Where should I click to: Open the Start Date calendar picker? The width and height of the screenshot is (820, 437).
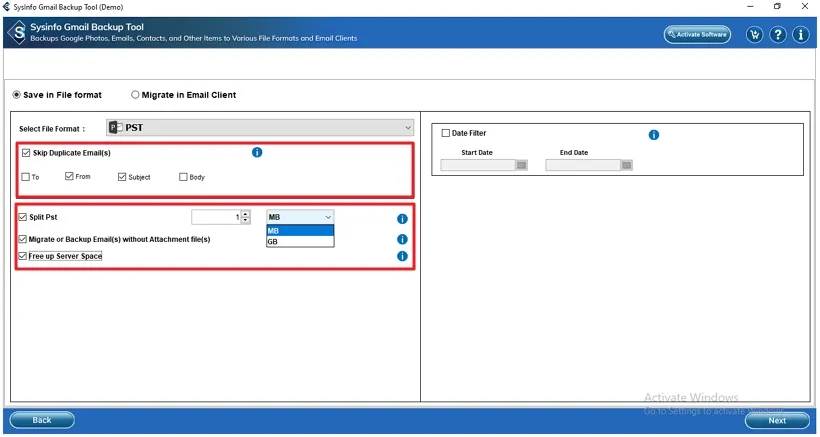pos(521,165)
